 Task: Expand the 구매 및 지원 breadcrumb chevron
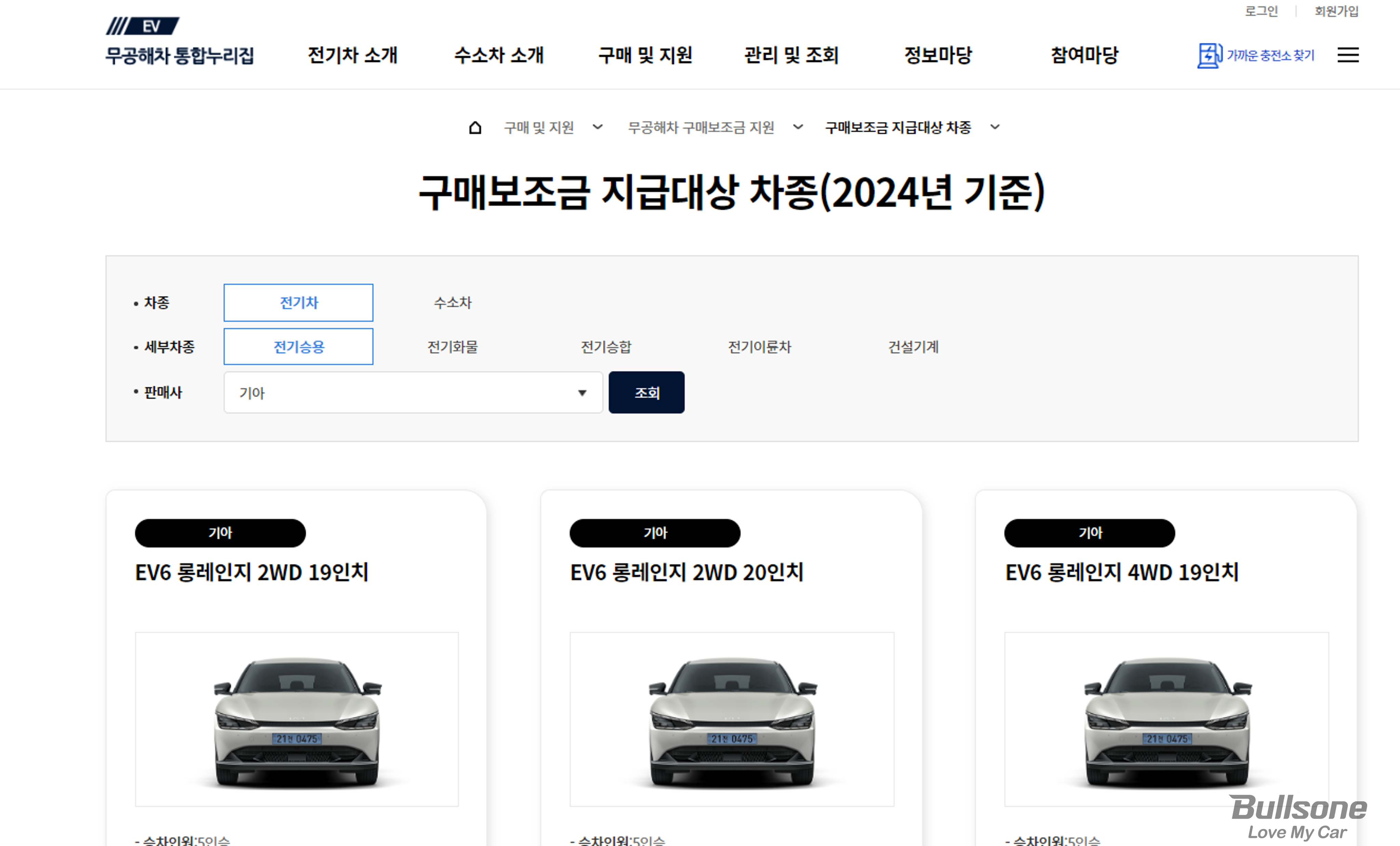tap(597, 127)
